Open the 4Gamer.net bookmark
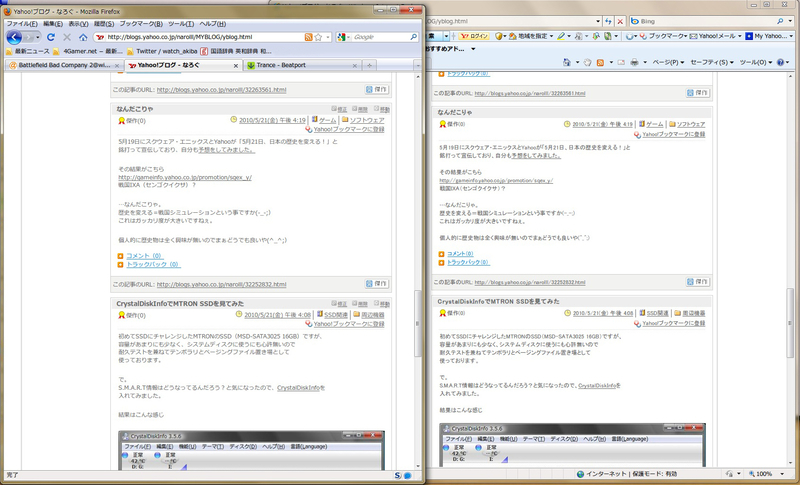This screenshot has height=485, width=800. click(x=88, y=51)
